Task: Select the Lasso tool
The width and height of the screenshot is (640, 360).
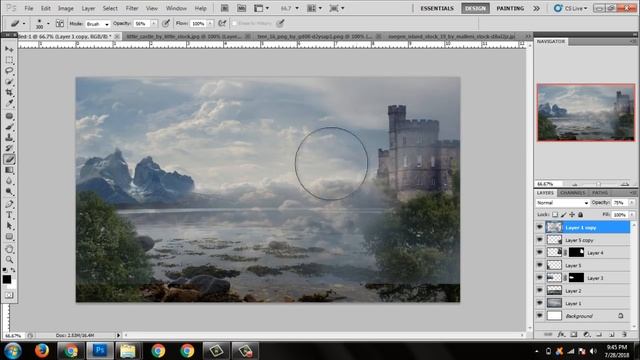Action: (9, 71)
